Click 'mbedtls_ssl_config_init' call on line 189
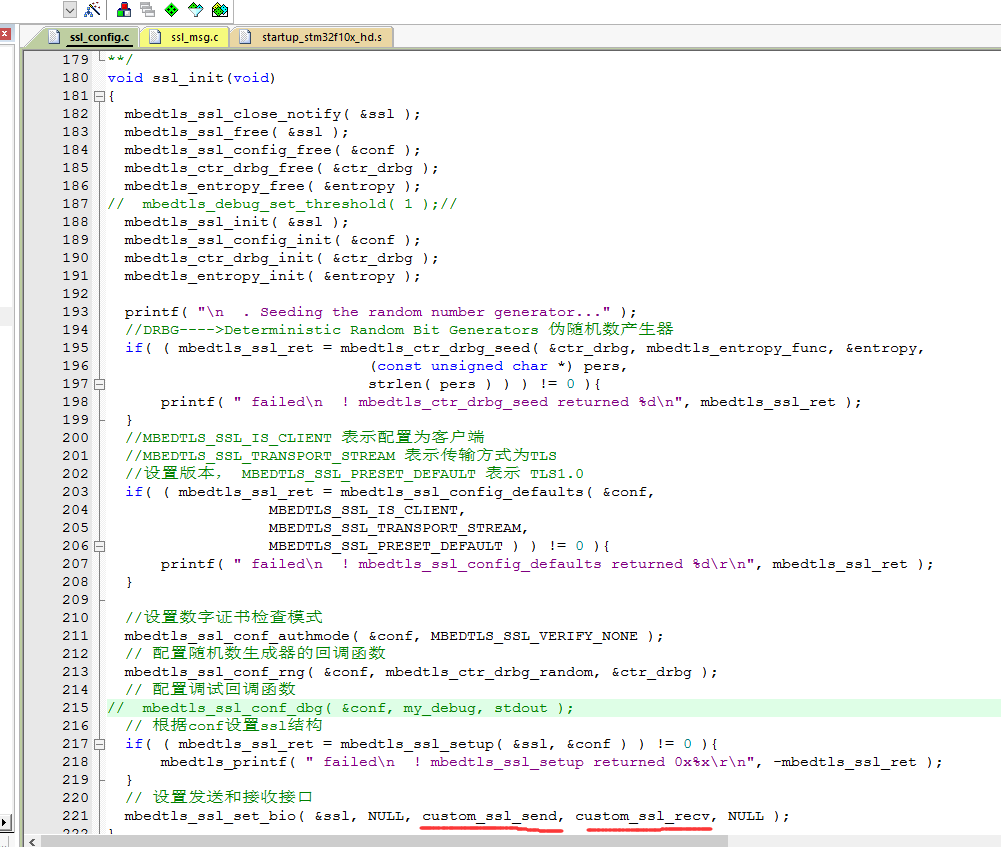The image size is (1001, 847). [228, 240]
